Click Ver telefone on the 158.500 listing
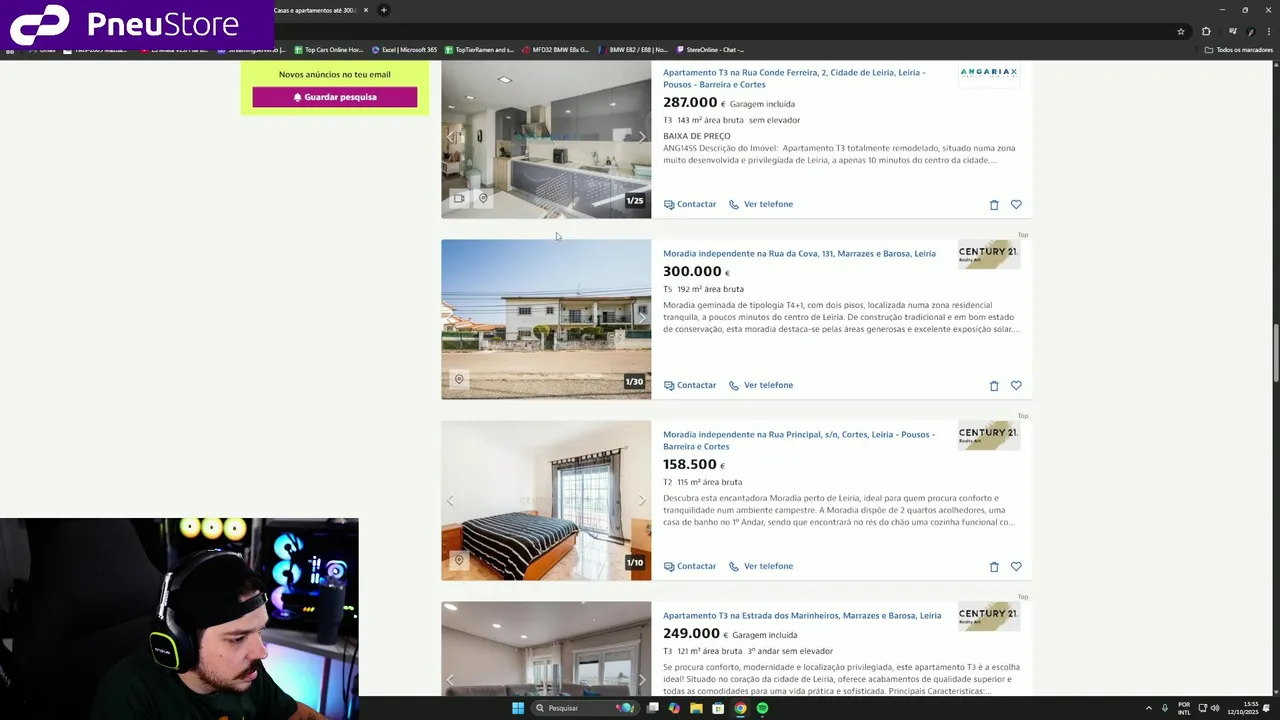1280x720 pixels. (761, 566)
